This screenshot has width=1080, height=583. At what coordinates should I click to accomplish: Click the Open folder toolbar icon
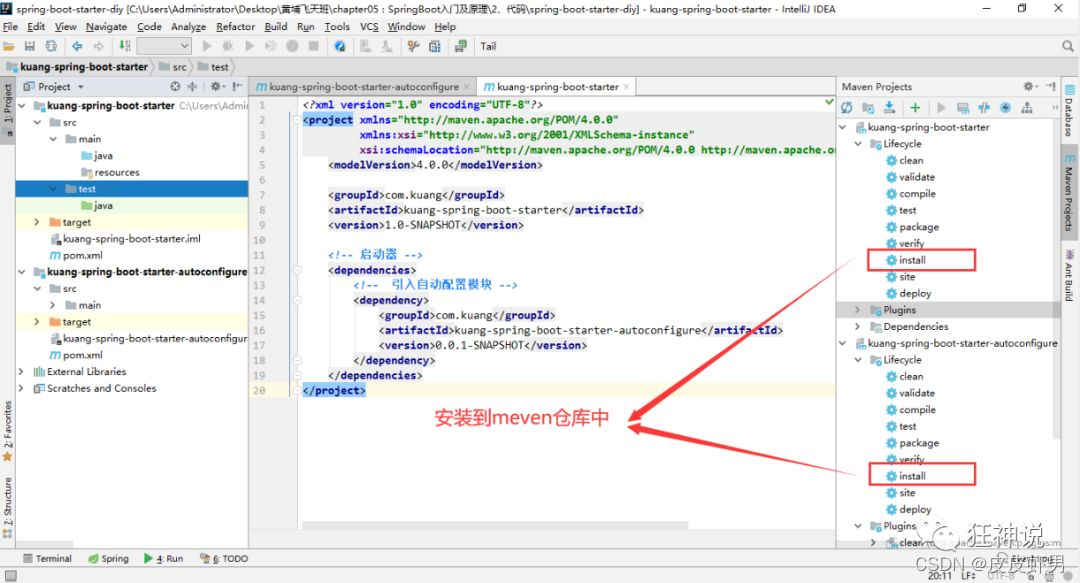tap(9, 46)
